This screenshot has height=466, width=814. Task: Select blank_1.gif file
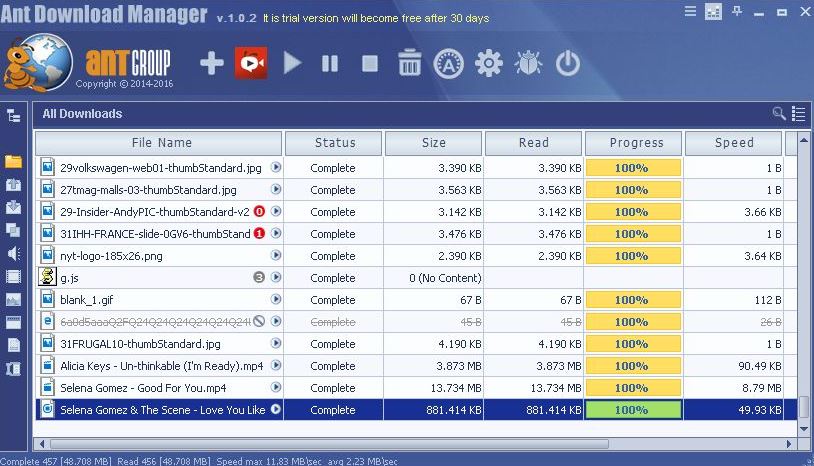tap(86, 300)
